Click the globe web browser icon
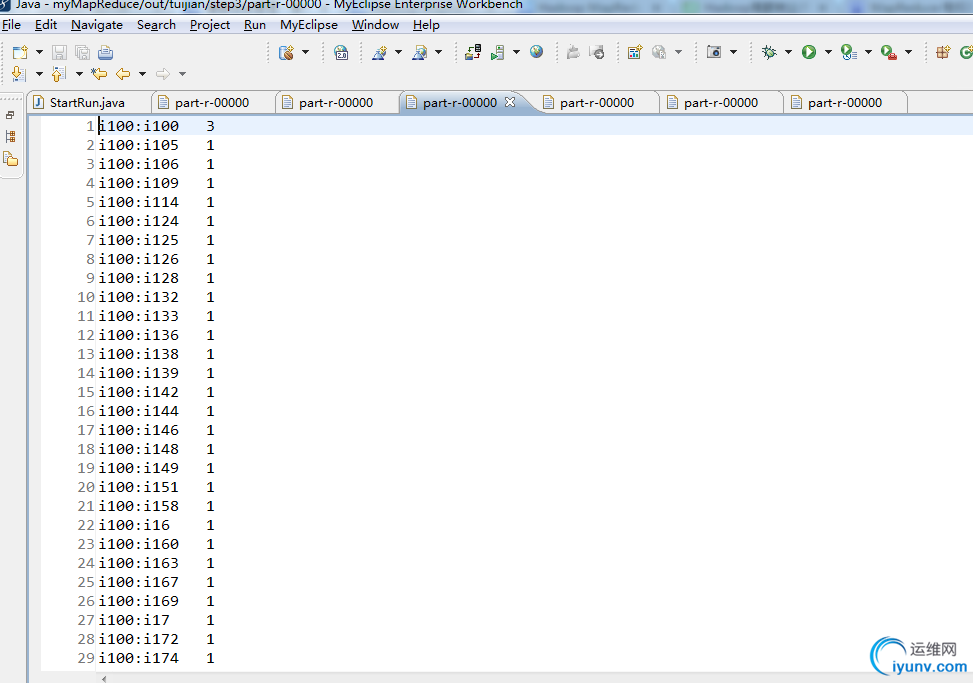The width and height of the screenshot is (973, 683). [x=537, y=52]
